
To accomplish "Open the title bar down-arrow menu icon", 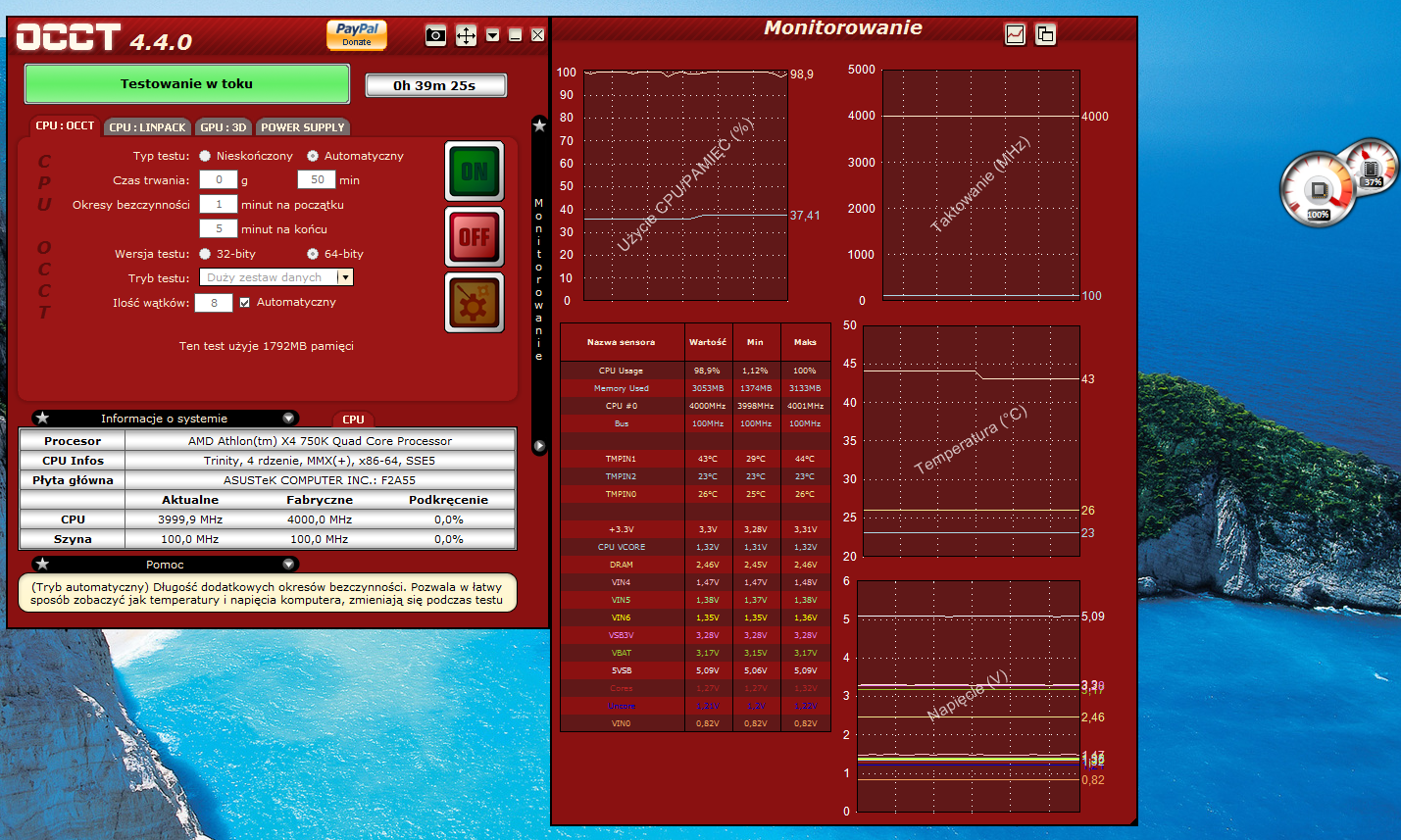I will tap(493, 35).
